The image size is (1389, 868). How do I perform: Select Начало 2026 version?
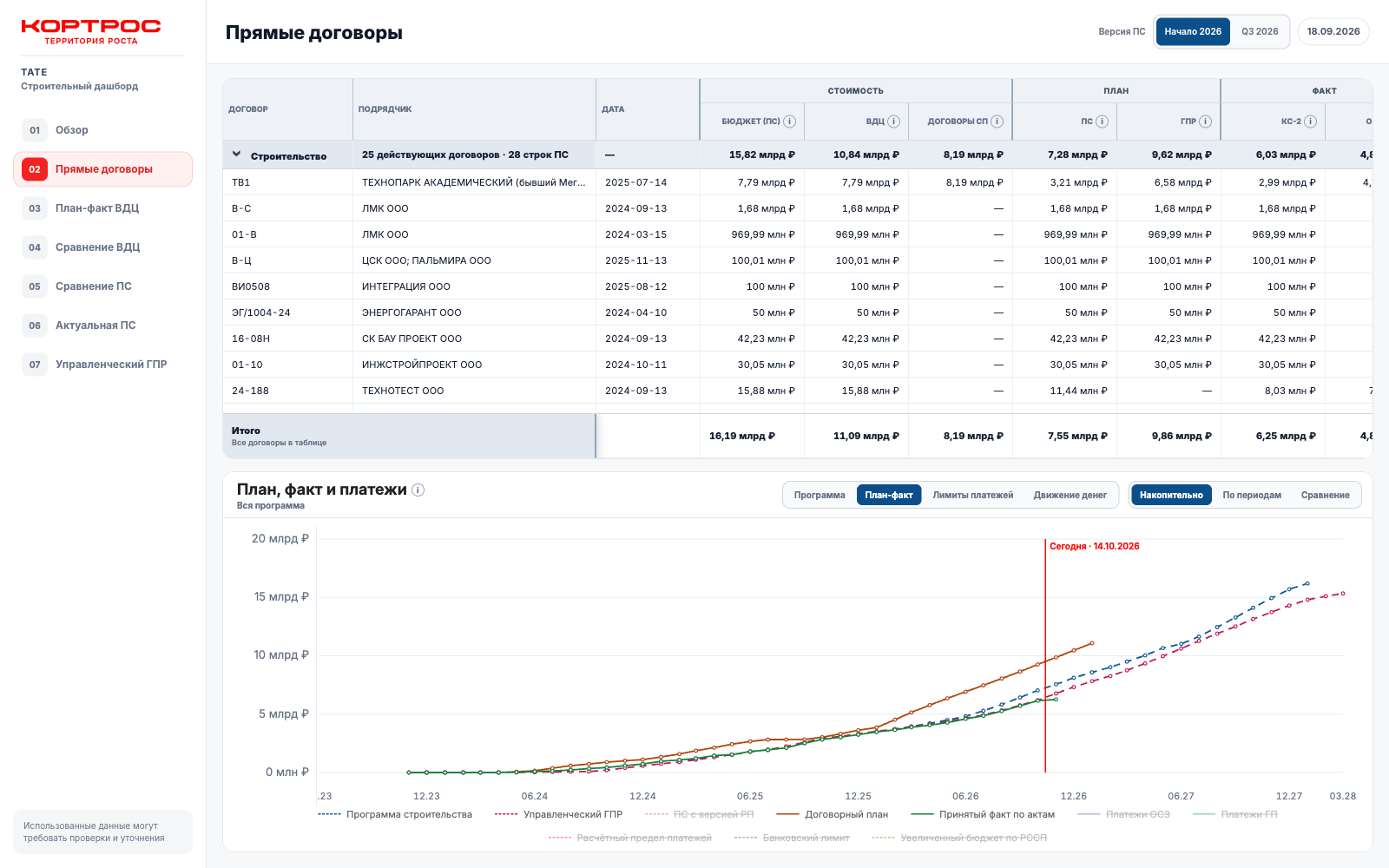click(1193, 31)
